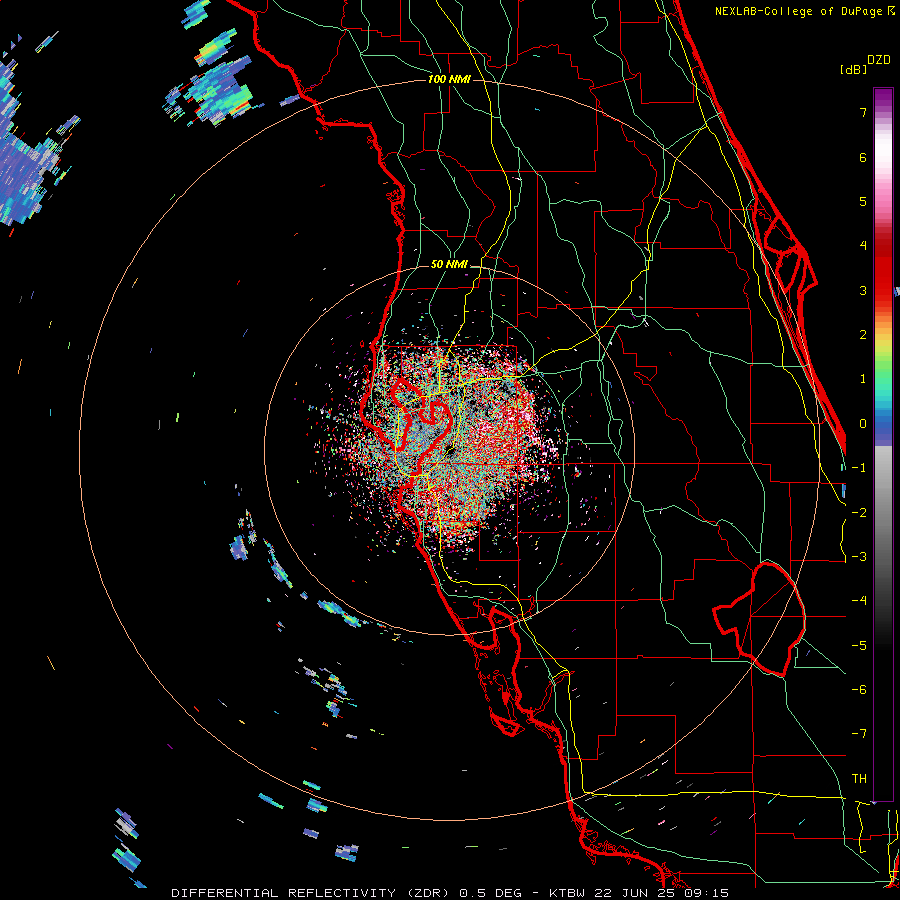Click the -5 value on color scale
Image resolution: width=900 pixels, height=900 pixels.
pyautogui.click(x=859, y=646)
